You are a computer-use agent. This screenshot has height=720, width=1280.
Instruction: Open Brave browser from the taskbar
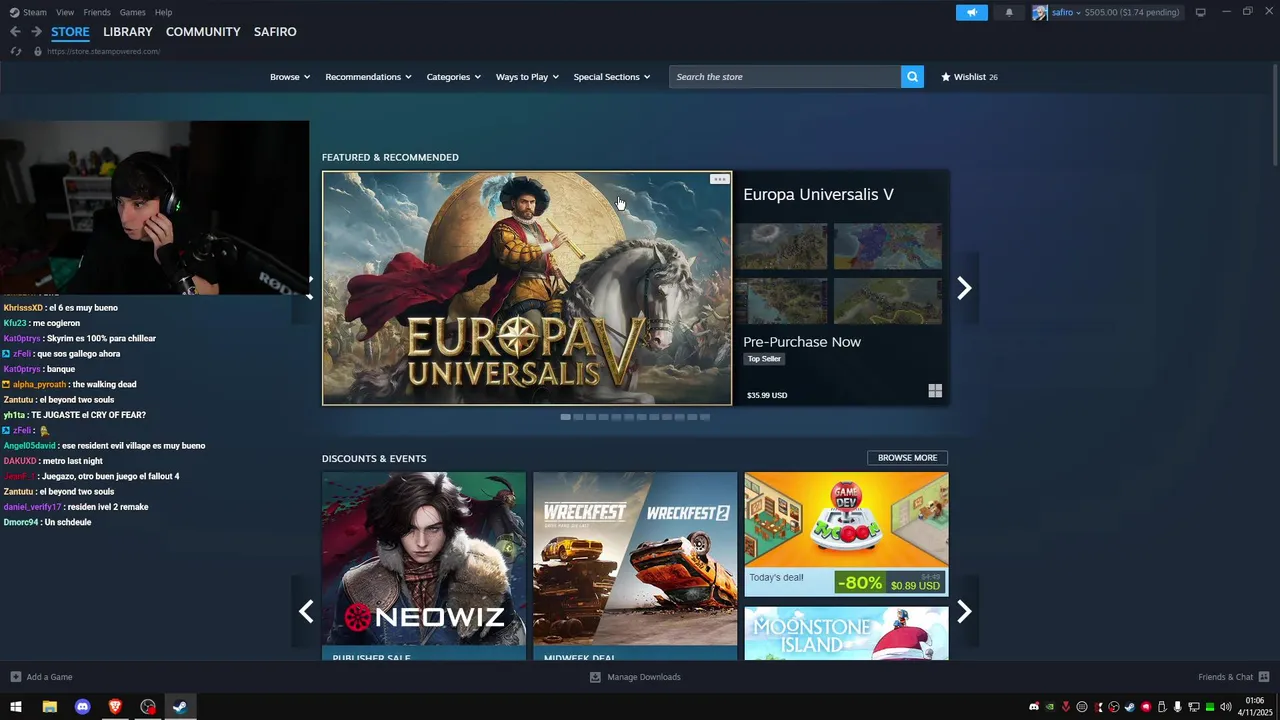point(115,707)
